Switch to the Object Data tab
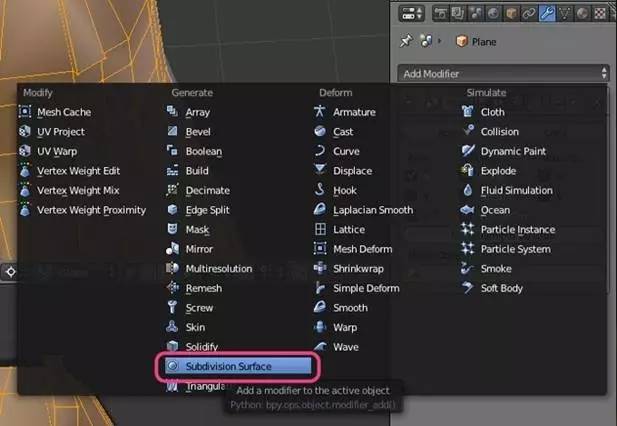 point(565,13)
